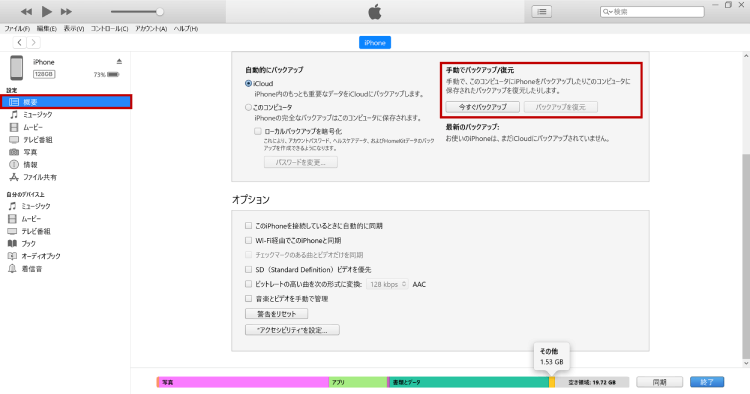Click the search field
Viewport: 750px width, 394px height.
pyautogui.click(x=652, y=11)
